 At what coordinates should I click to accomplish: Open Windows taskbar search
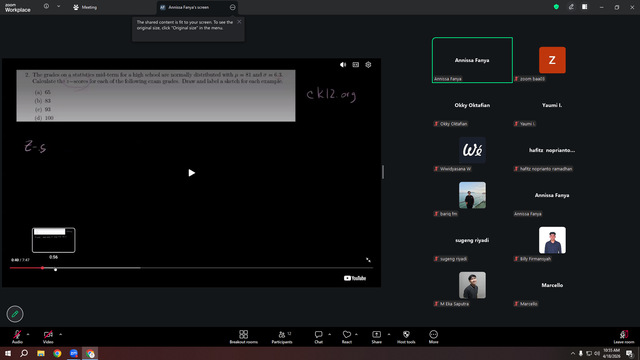24,353
